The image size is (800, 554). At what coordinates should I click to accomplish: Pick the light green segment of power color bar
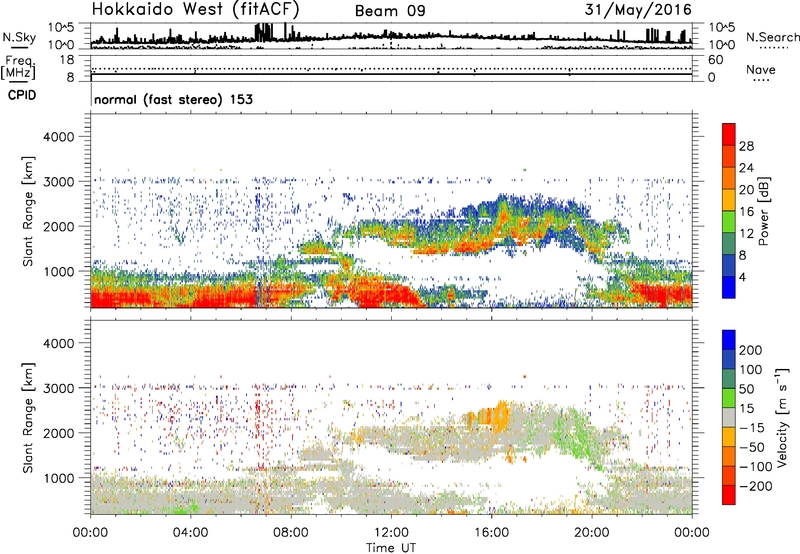[x=729, y=222]
